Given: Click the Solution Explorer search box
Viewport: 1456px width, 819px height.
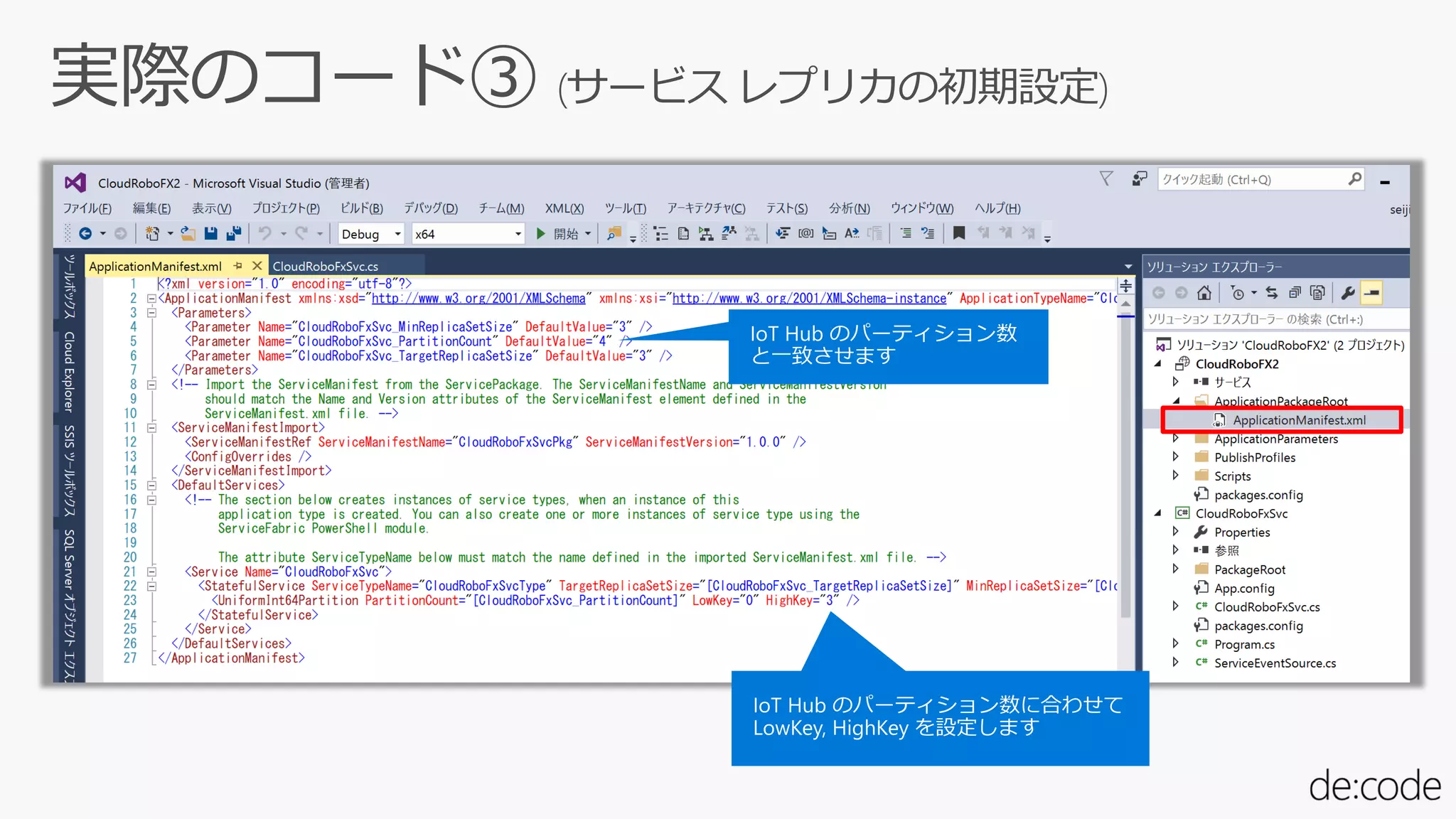Looking at the screenshot, I should [1275, 319].
